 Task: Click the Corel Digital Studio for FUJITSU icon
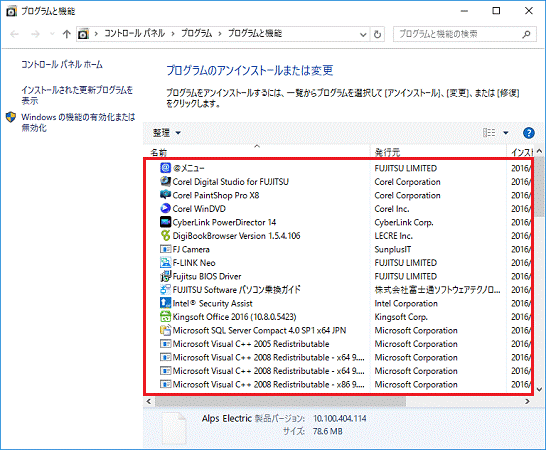[165, 181]
